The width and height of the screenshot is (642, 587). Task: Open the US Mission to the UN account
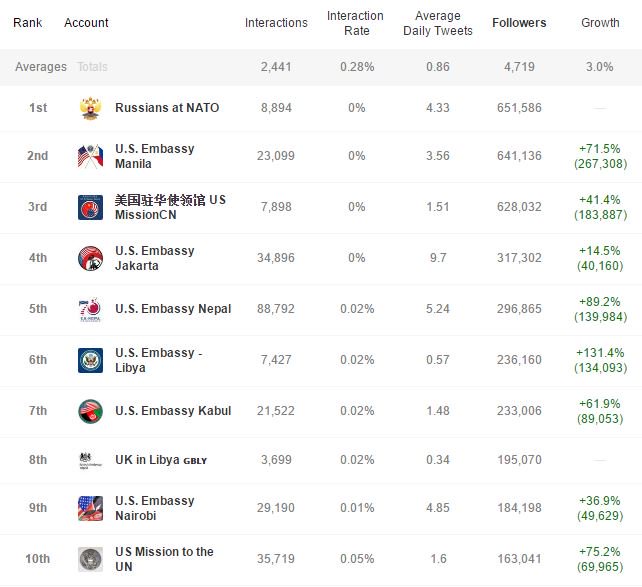pos(164,559)
